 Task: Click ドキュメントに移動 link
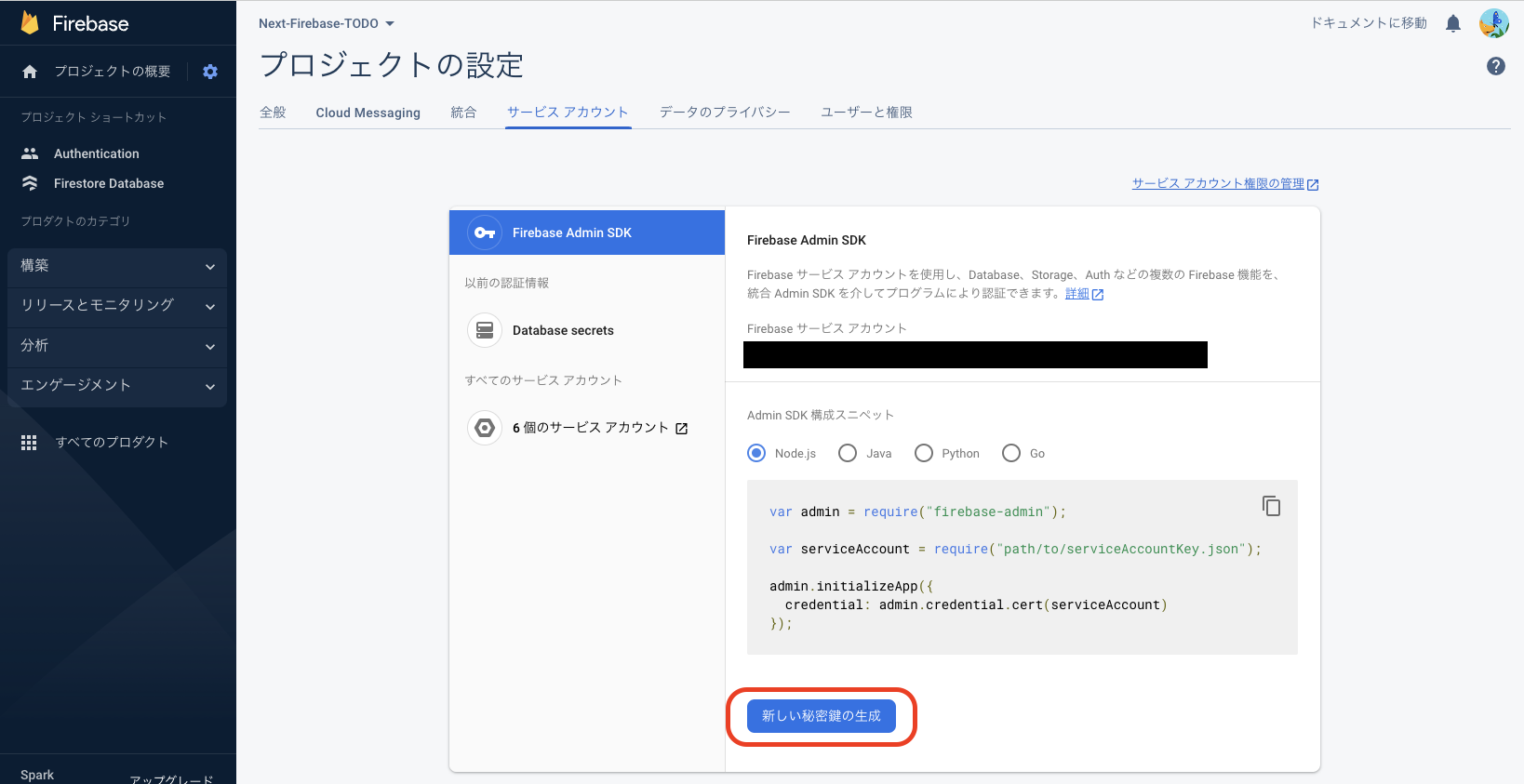coord(1369,23)
